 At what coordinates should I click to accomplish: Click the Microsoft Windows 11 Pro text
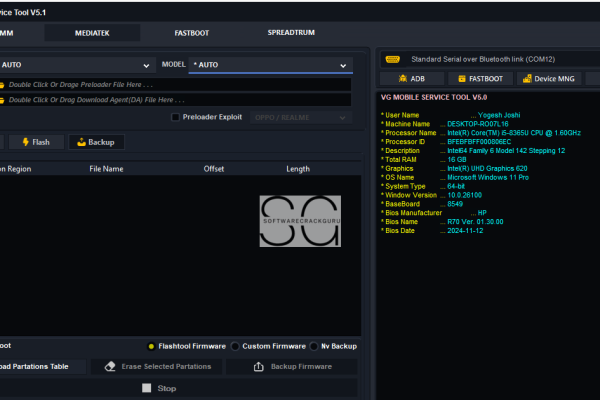click(488, 177)
